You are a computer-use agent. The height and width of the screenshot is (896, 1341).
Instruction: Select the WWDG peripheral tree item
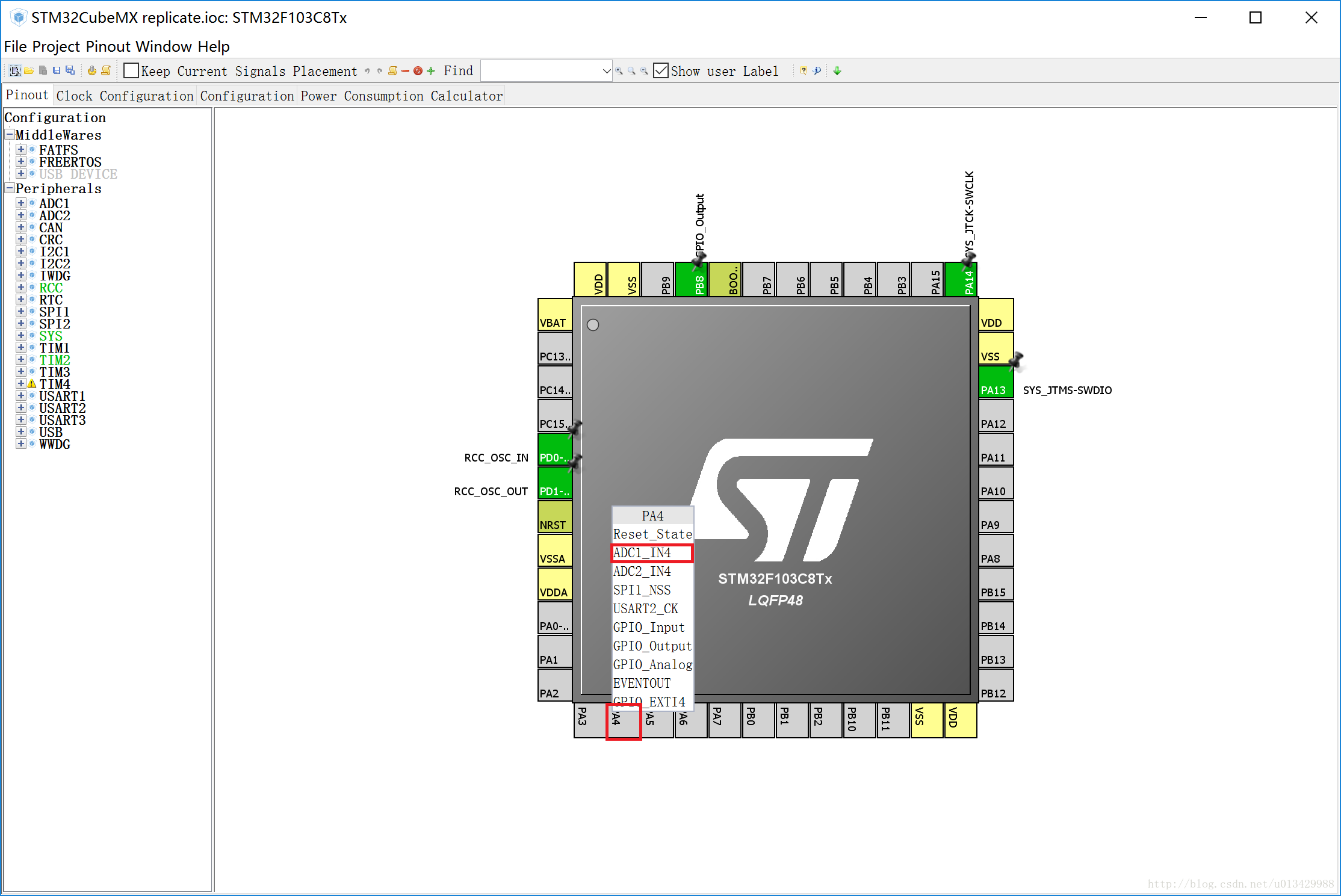tap(55, 444)
